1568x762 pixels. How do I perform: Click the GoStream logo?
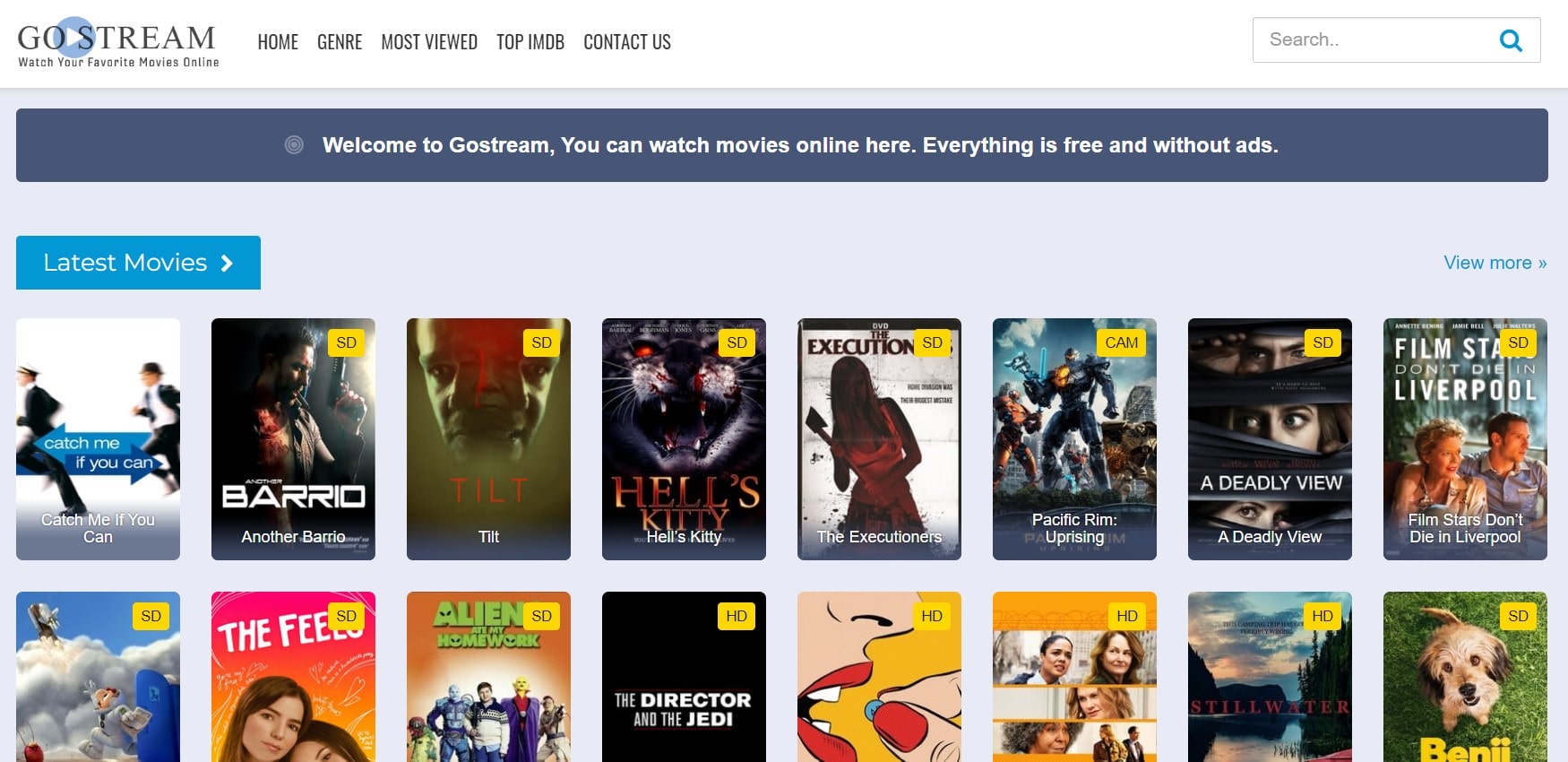coord(117,42)
